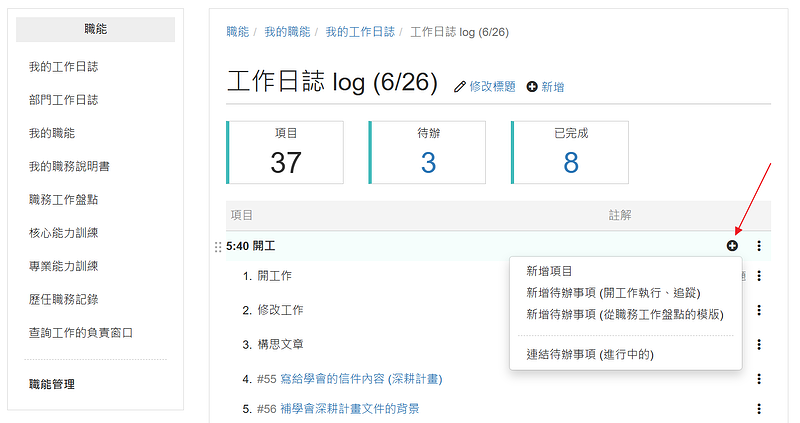Choose 新增待辦事項 (從職務工作盤點的模版)
Image resolution: width=800 pixels, height=423 pixels.
point(626,314)
